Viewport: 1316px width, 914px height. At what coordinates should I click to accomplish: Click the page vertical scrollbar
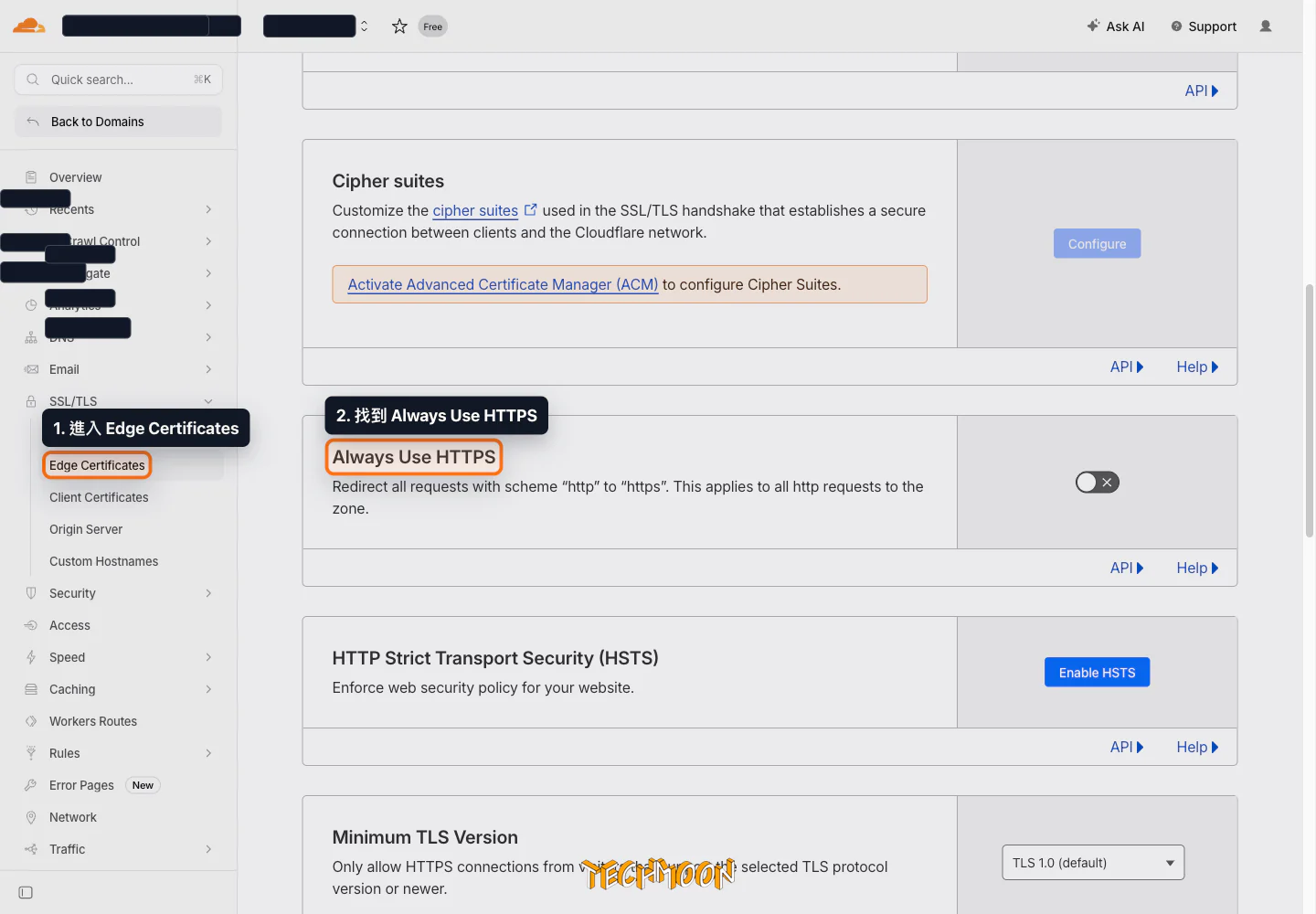1310,411
